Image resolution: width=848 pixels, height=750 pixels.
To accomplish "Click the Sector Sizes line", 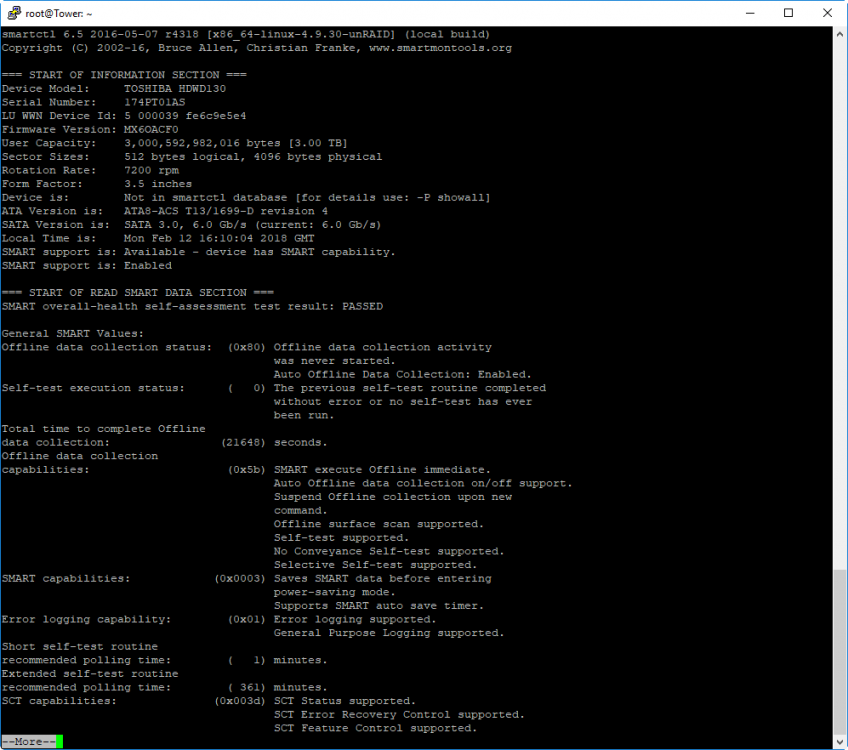I will pyautogui.click(x=192, y=157).
